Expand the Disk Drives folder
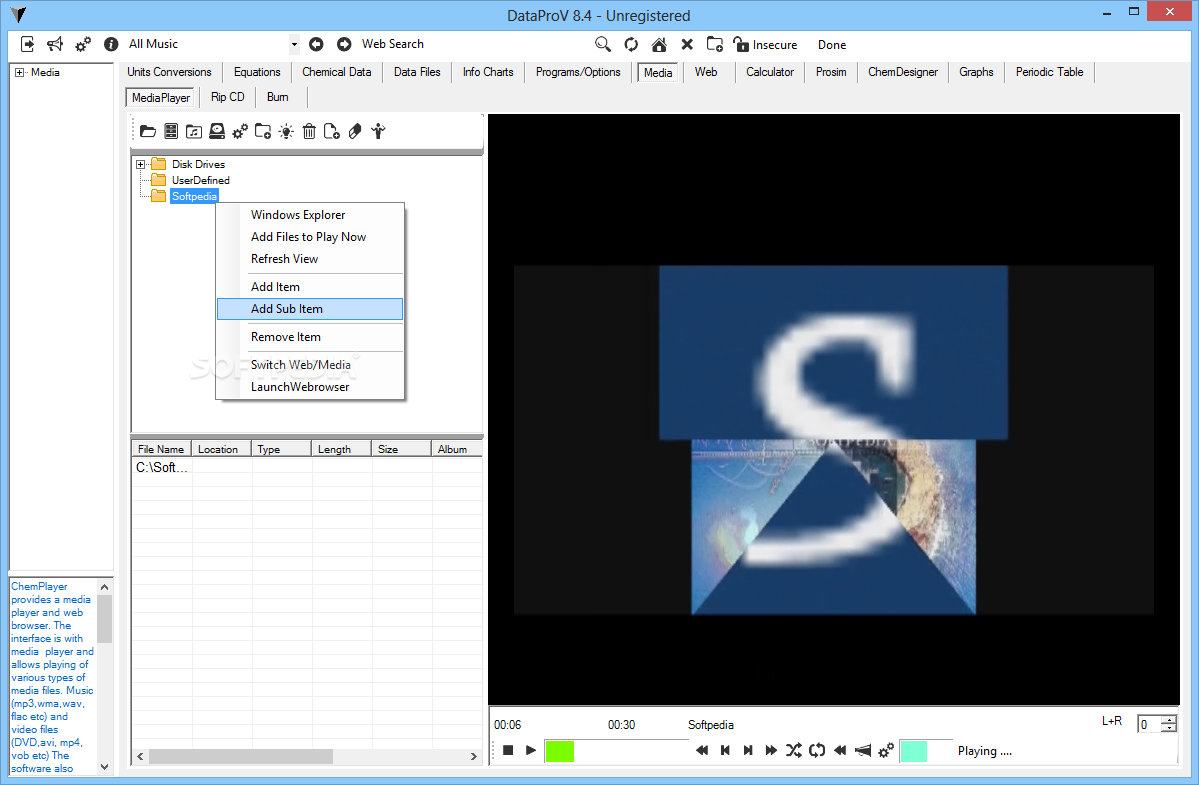The height and width of the screenshot is (785, 1199). [x=141, y=164]
